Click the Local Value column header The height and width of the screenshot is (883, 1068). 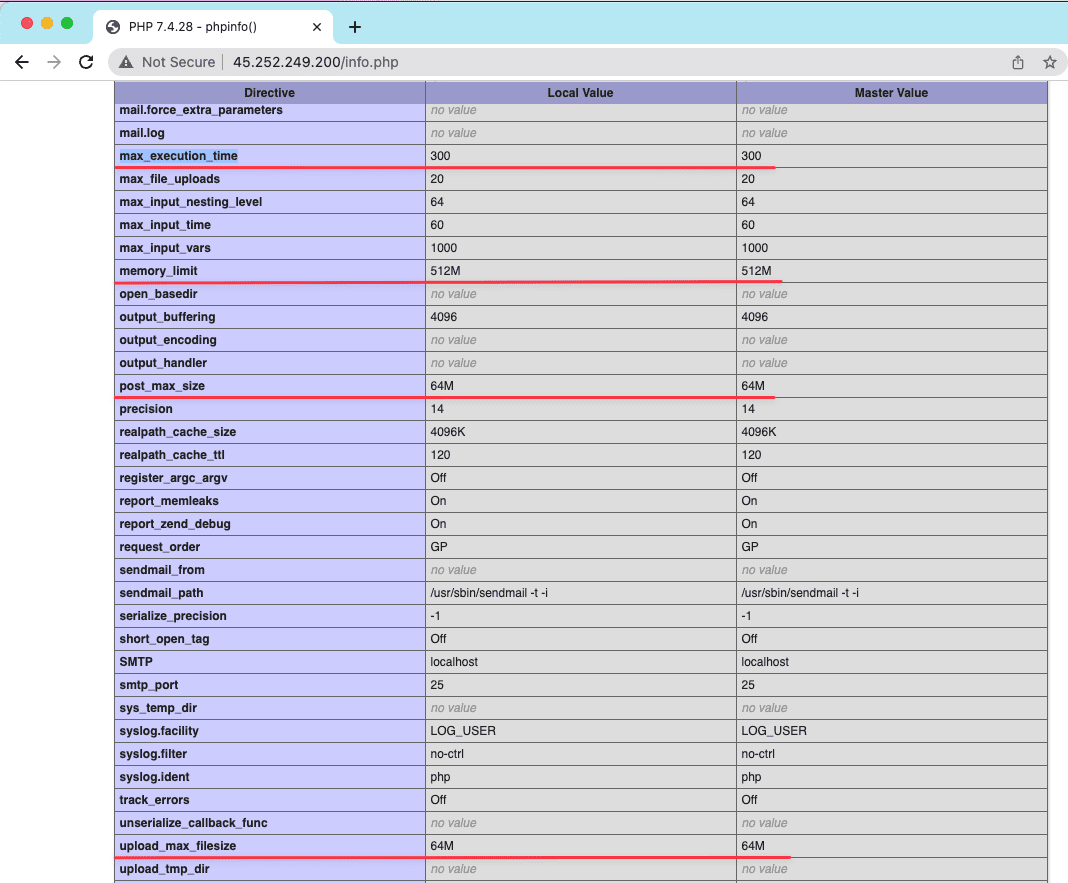coord(580,93)
